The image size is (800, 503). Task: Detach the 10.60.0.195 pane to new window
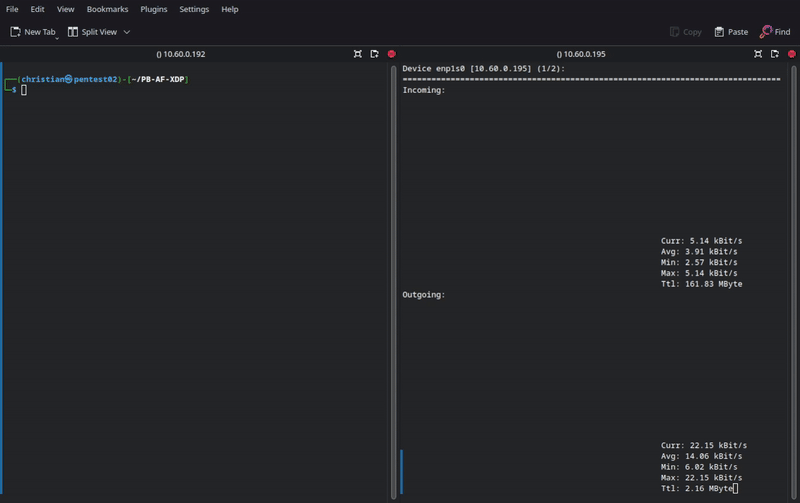(x=775, y=54)
